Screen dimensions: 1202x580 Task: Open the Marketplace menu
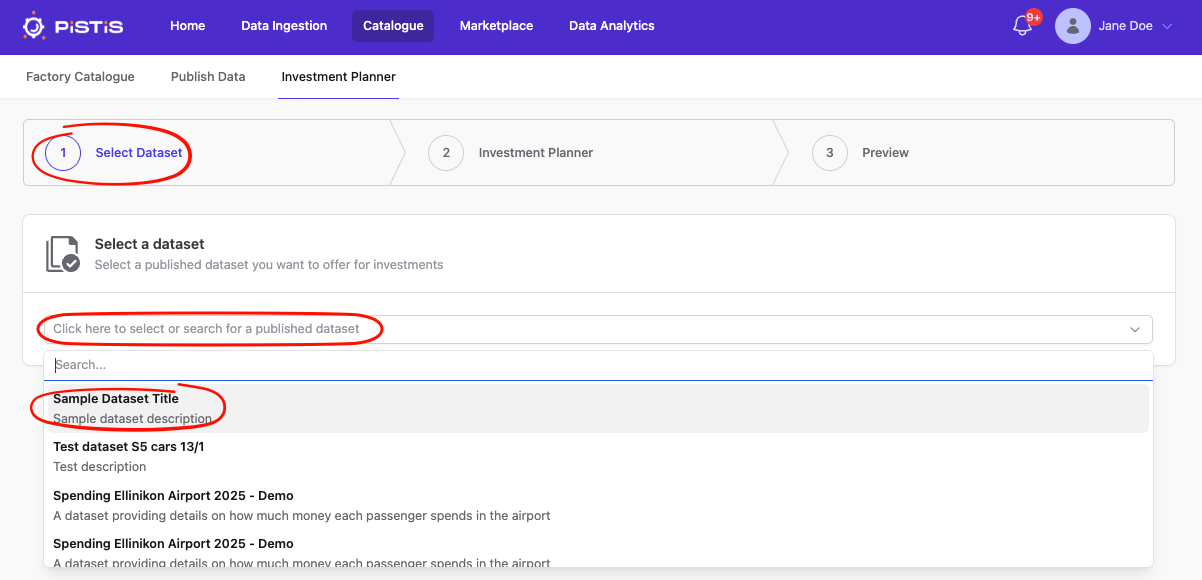496,26
